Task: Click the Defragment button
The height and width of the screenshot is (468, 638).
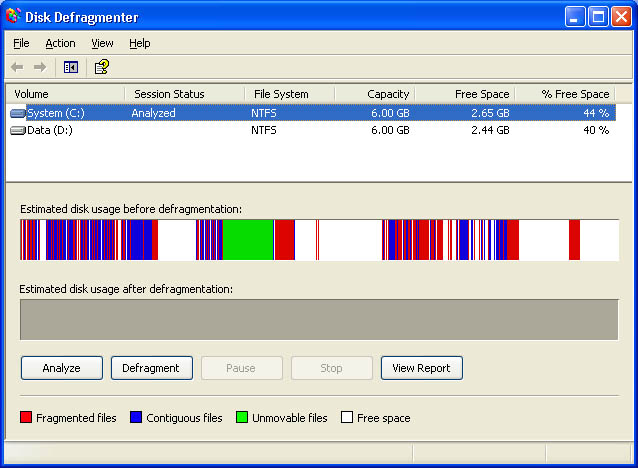Action: (x=152, y=368)
